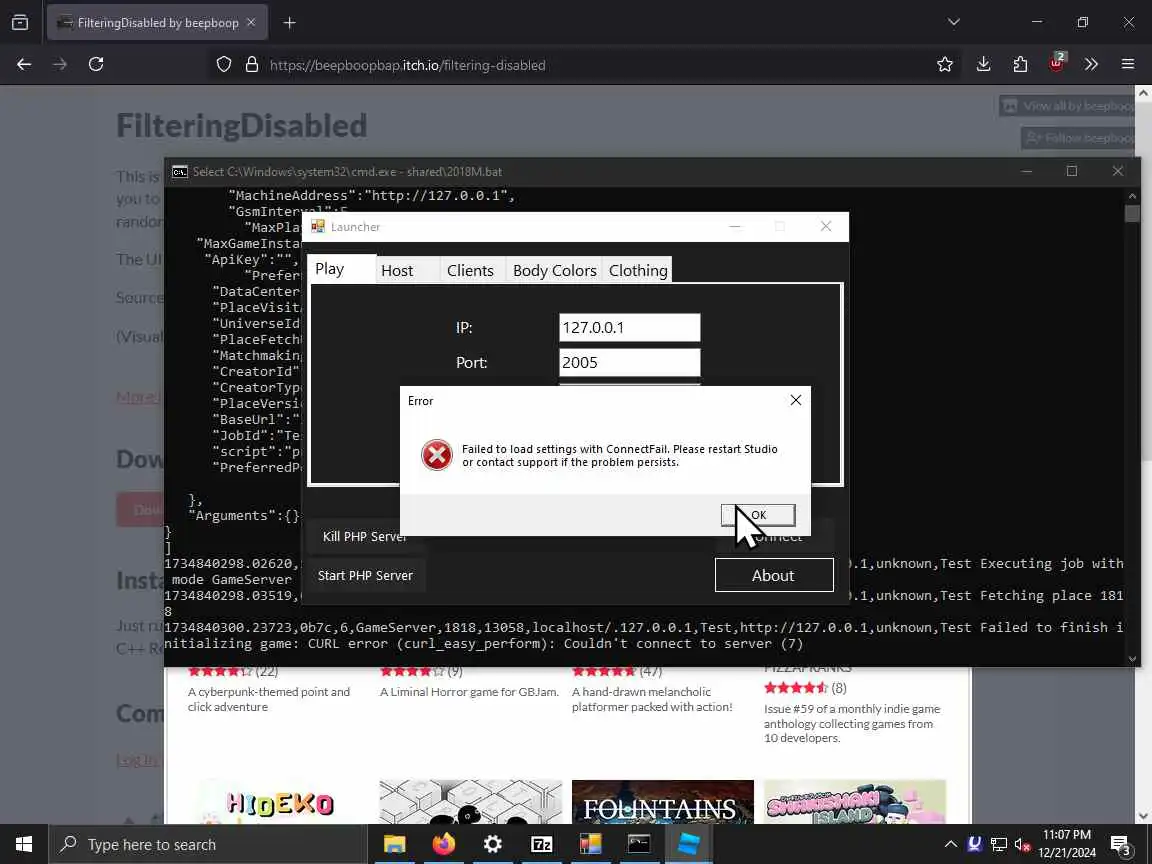Open Firefox downloads panel
This screenshot has width=1152, height=864.
click(x=983, y=65)
